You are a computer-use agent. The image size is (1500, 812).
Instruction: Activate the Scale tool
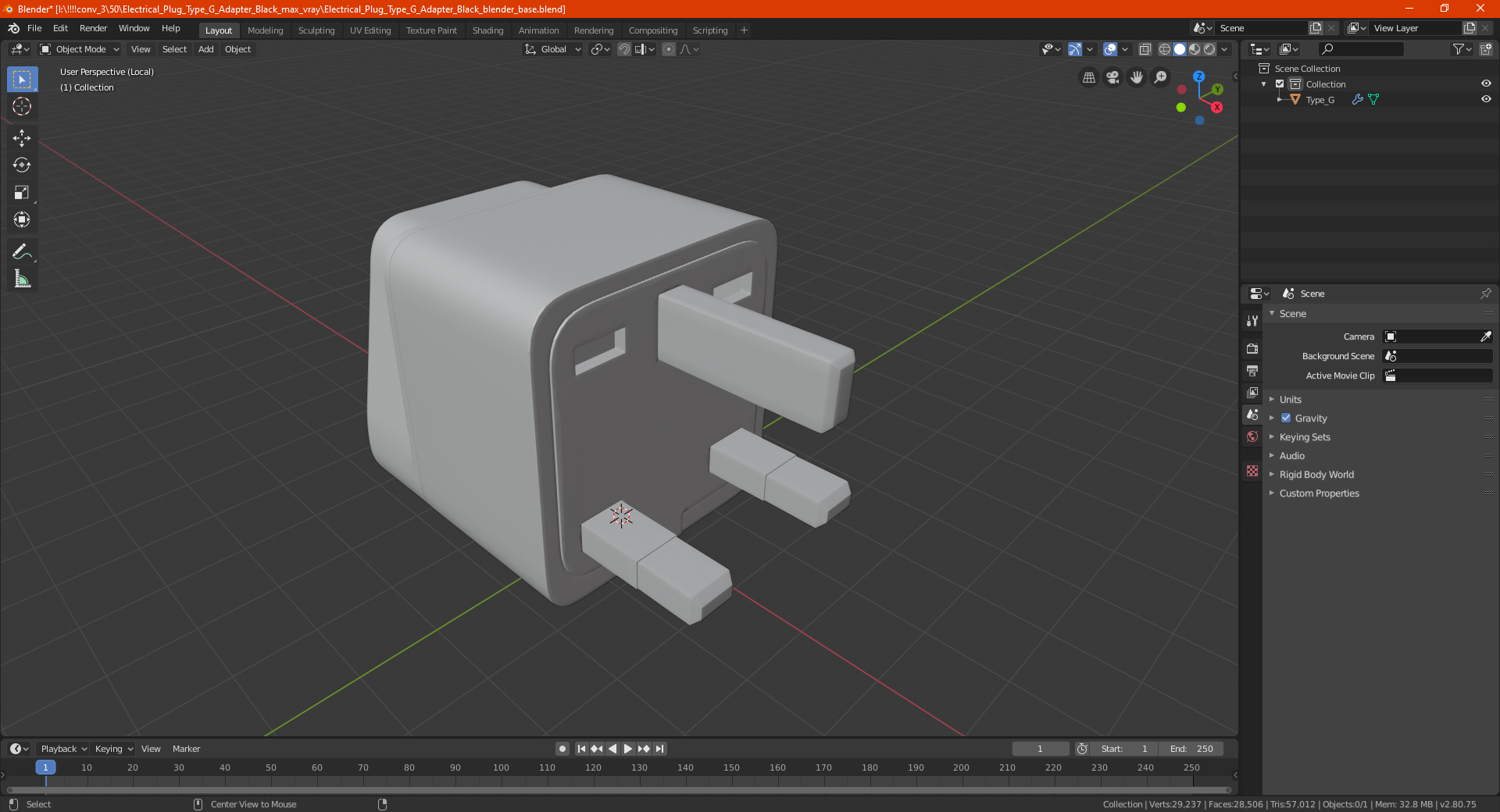22,193
